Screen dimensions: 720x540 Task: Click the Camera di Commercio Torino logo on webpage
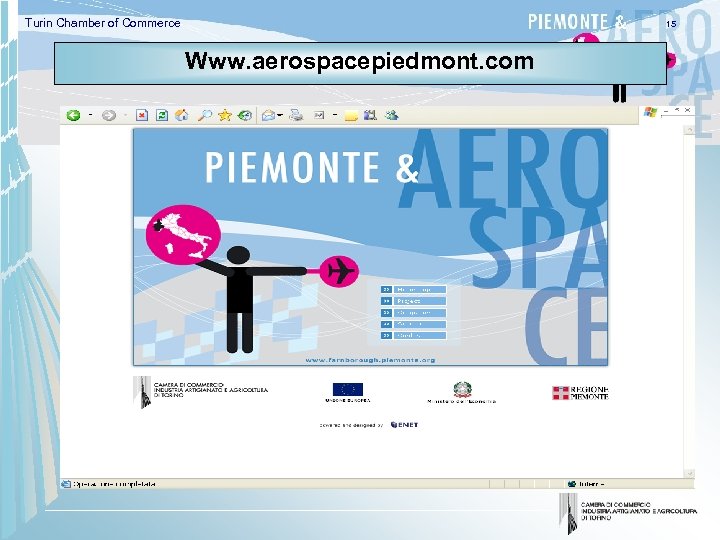[200, 392]
